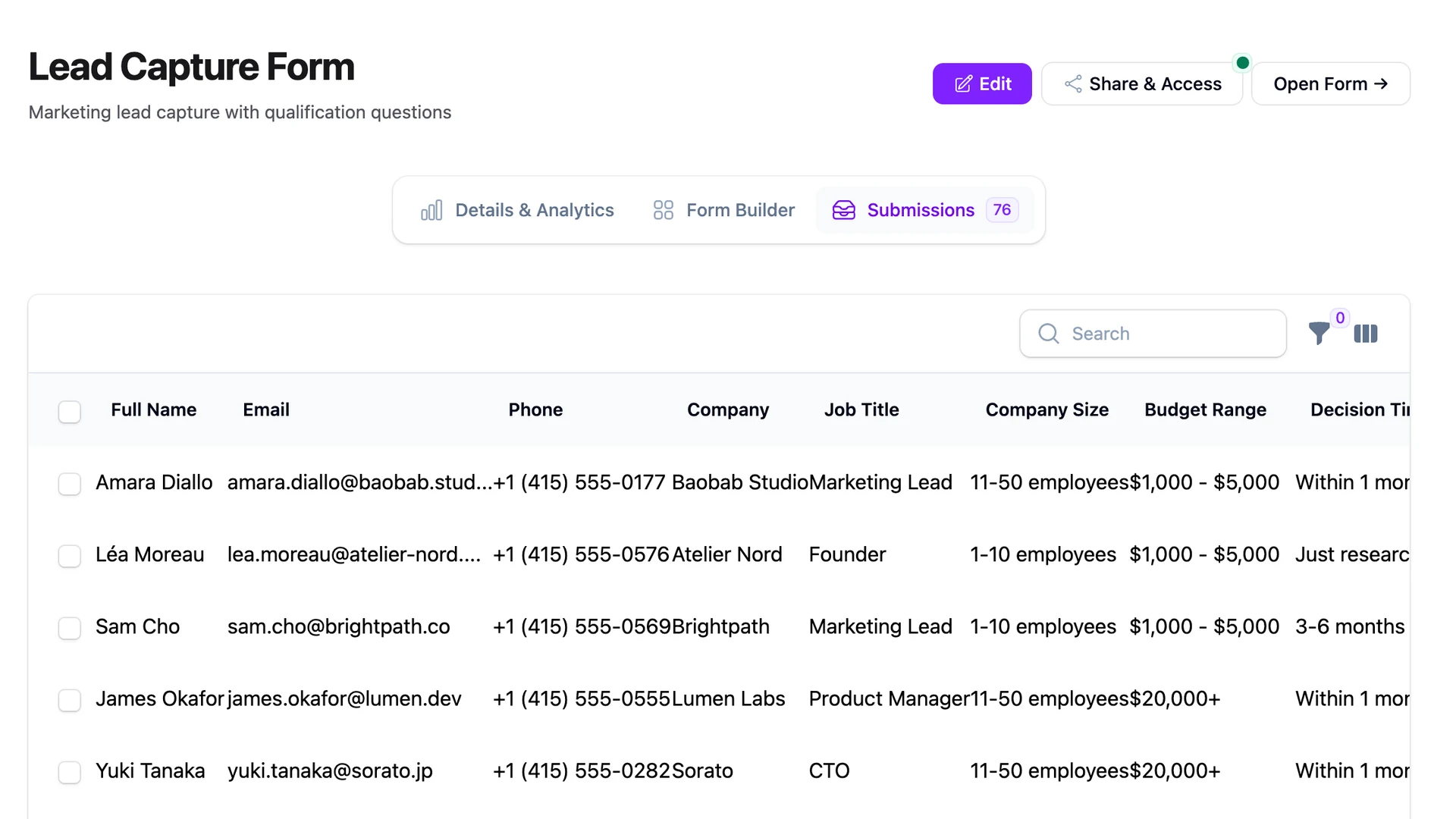The image size is (1456, 819).
Task: Tick the Yuki Tanaka row checkbox
Action: (70, 772)
